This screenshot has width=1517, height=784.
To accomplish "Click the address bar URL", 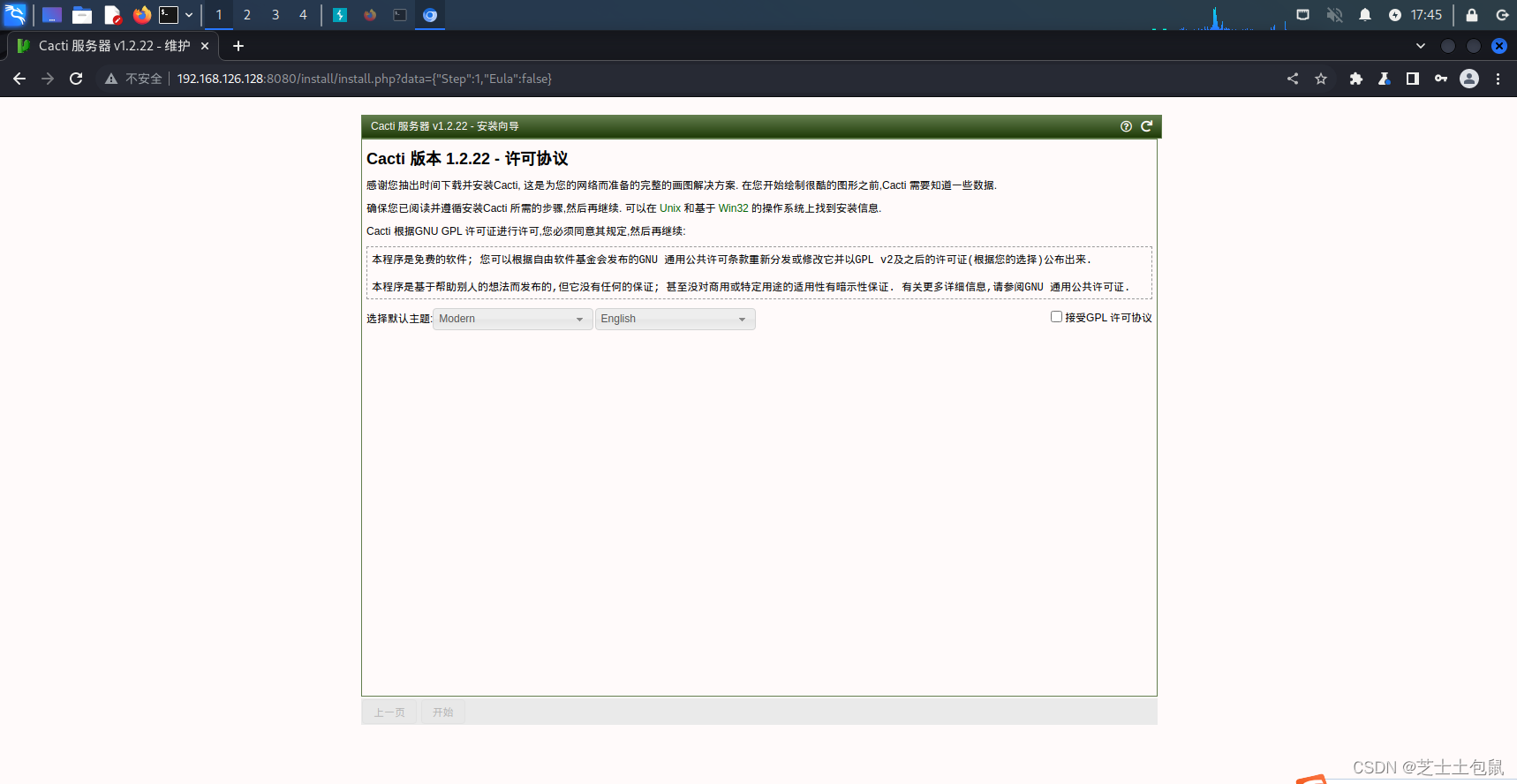I will tap(365, 79).
